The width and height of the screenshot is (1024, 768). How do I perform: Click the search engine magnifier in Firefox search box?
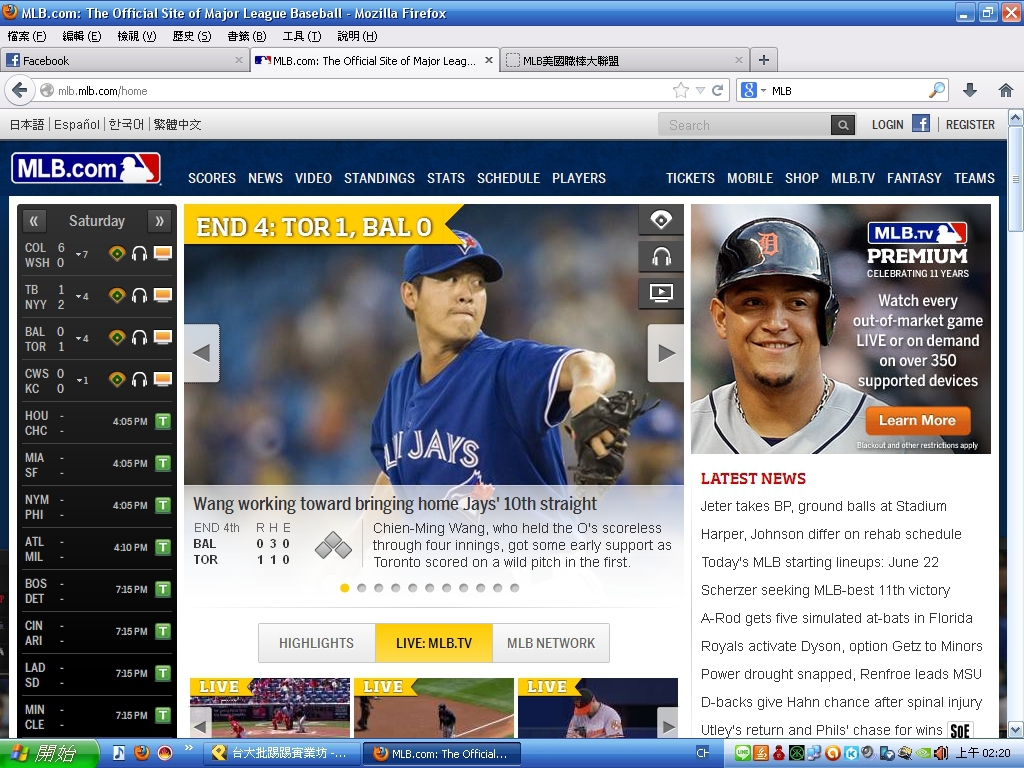(937, 90)
